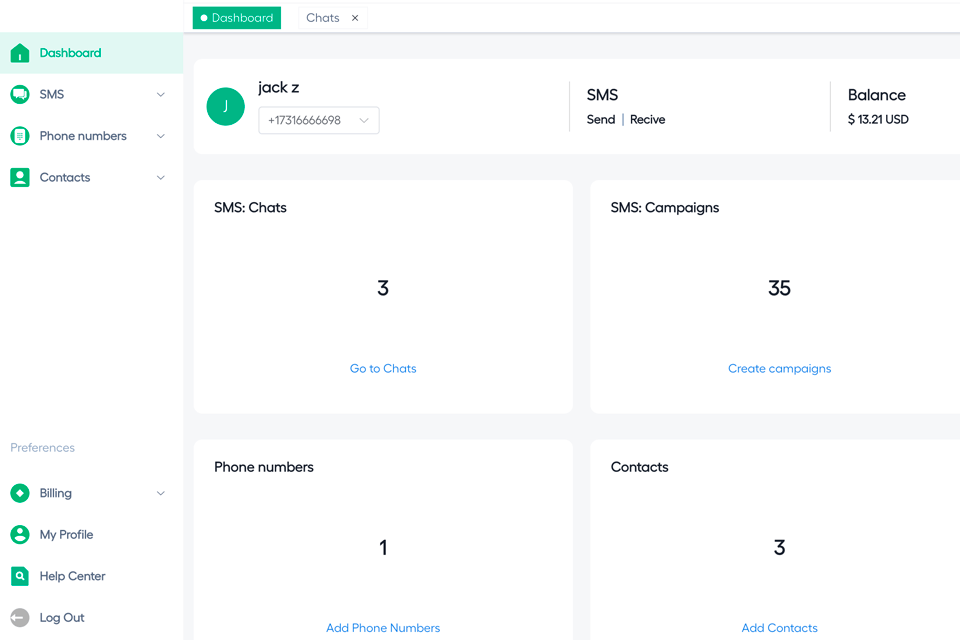Switch to the Dashboard tab
Screen dimensions: 960x640
point(237,18)
